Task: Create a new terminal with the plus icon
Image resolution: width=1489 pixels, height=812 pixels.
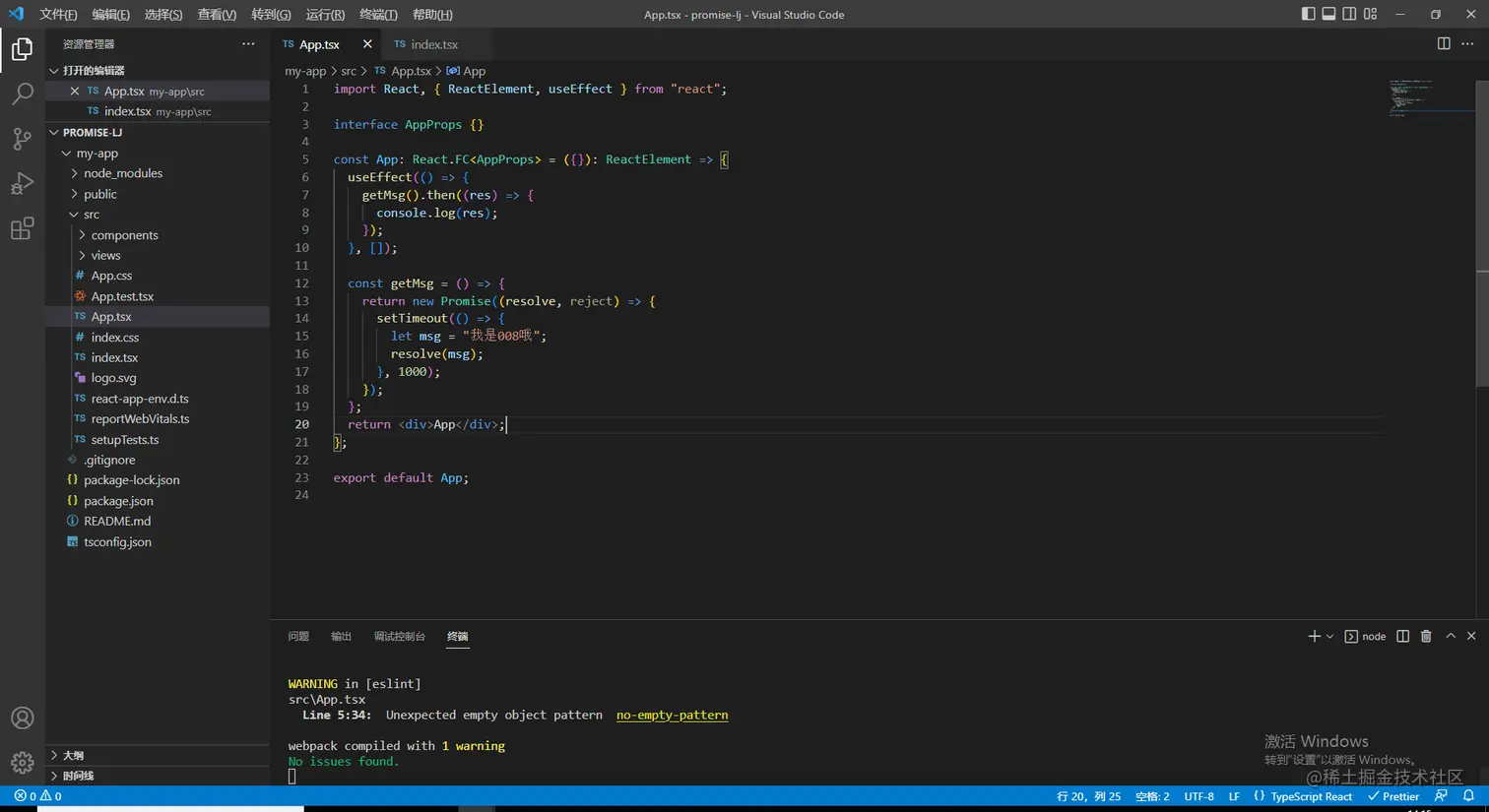Action: [x=1314, y=636]
